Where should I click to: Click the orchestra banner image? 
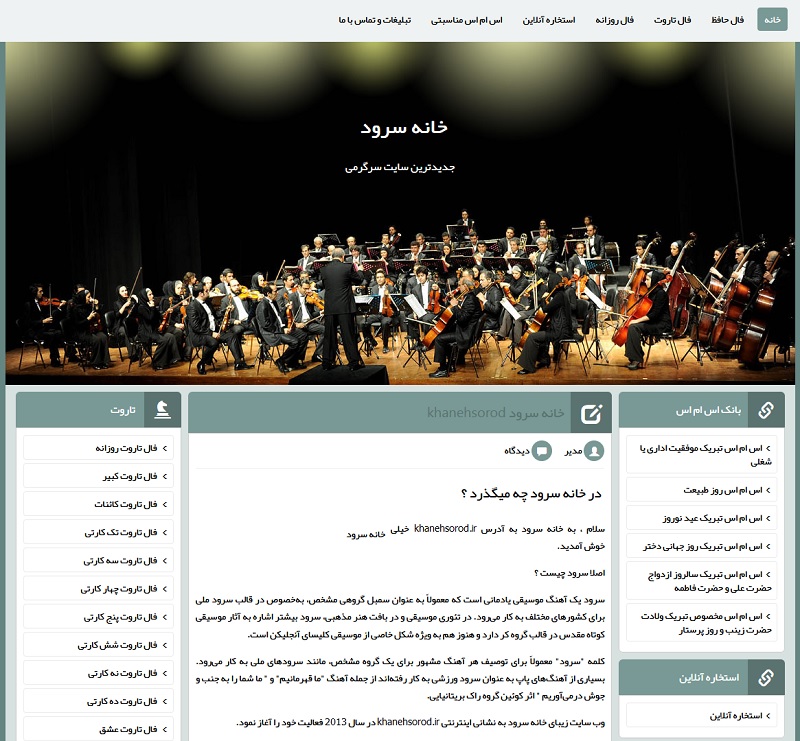400,213
